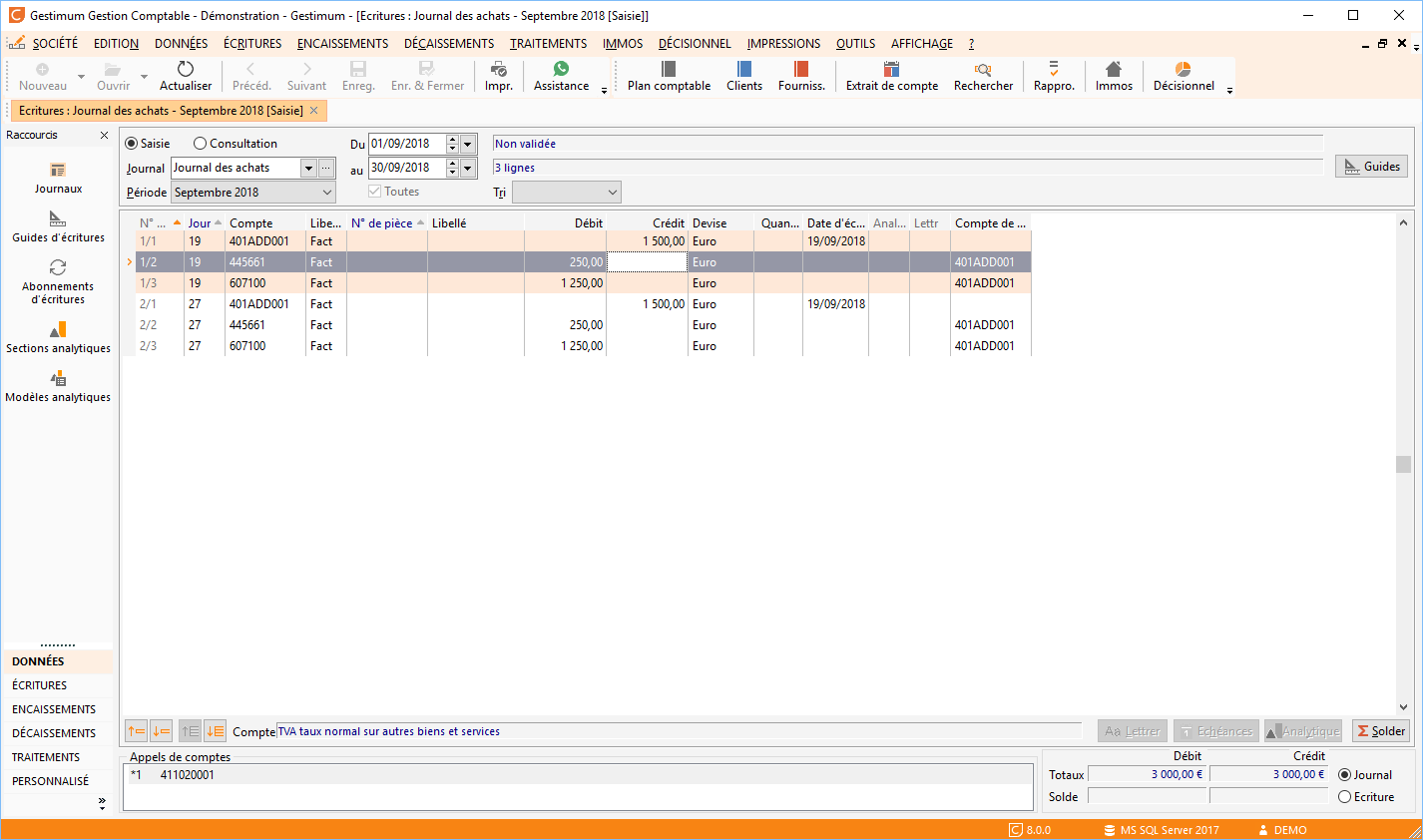Open the Plan comptable icon

669,69
